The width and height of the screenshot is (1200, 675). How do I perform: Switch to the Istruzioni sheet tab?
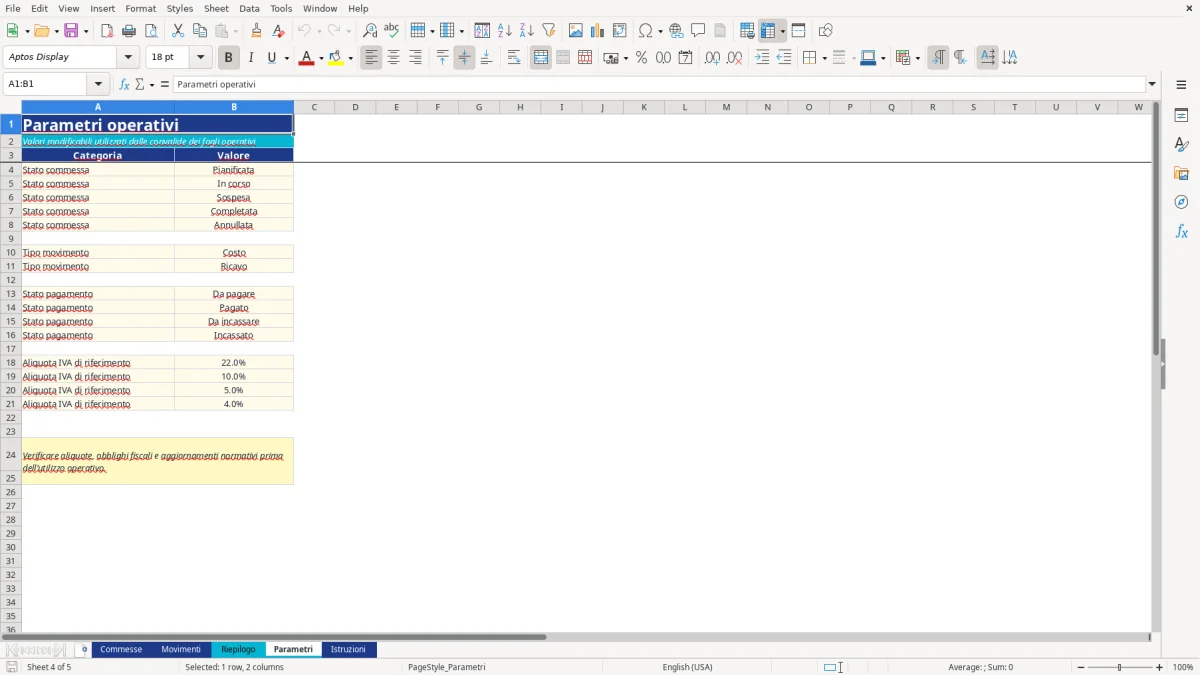click(349, 649)
